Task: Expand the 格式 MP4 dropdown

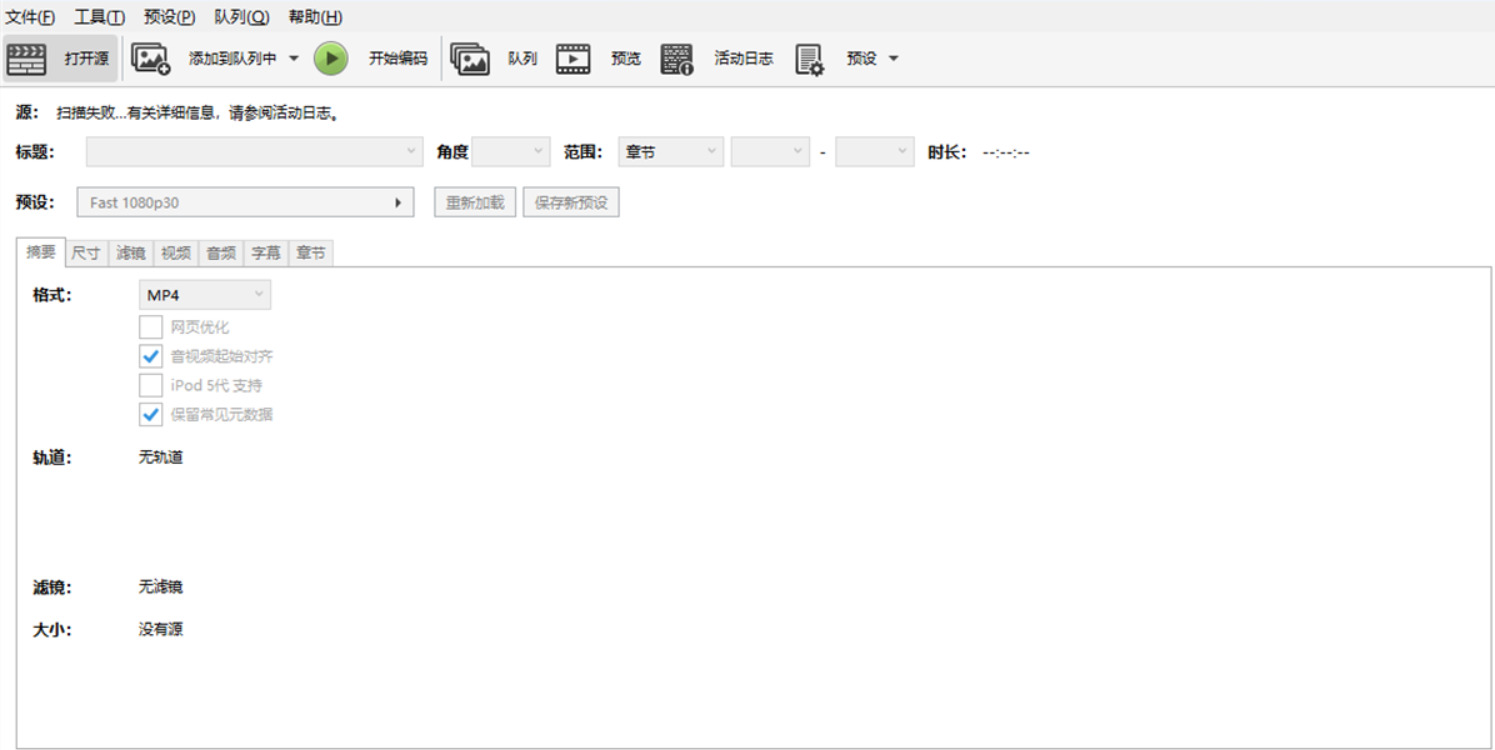Action: click(x=204, y=295)
